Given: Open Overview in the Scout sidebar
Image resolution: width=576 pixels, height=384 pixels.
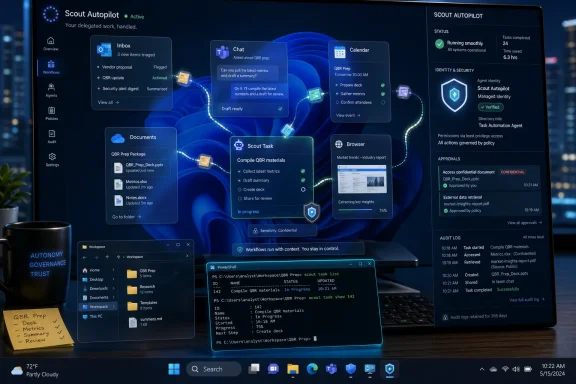Looking at the screenshot, I should (x=51, y=43).
